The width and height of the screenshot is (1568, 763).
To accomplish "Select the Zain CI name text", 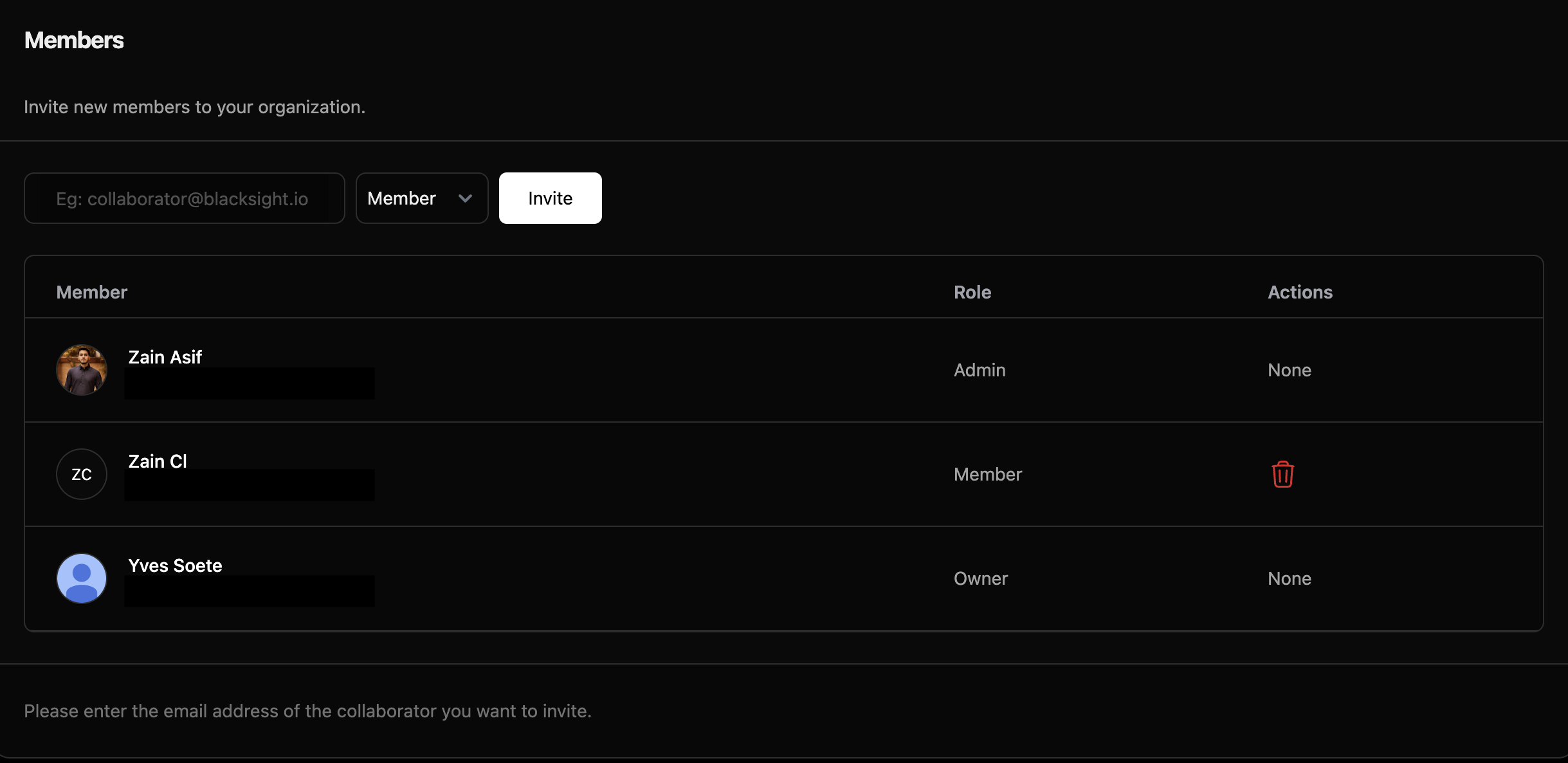I will [158, 461].
